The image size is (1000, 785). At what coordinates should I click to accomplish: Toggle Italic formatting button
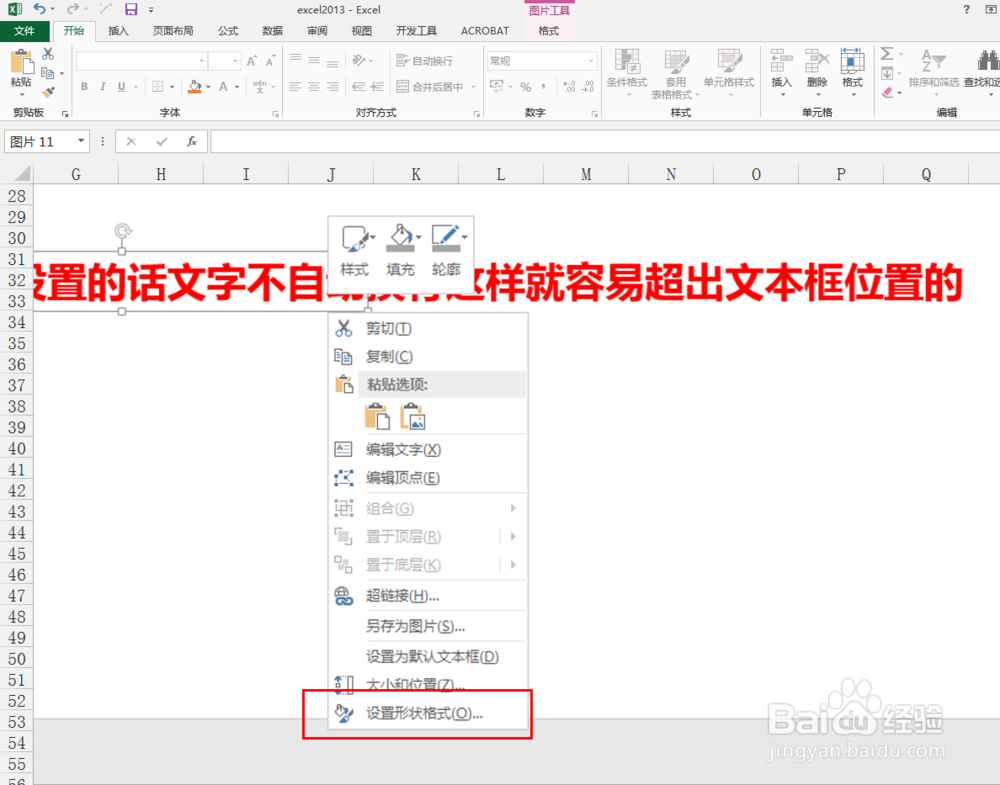pos(103,87)
